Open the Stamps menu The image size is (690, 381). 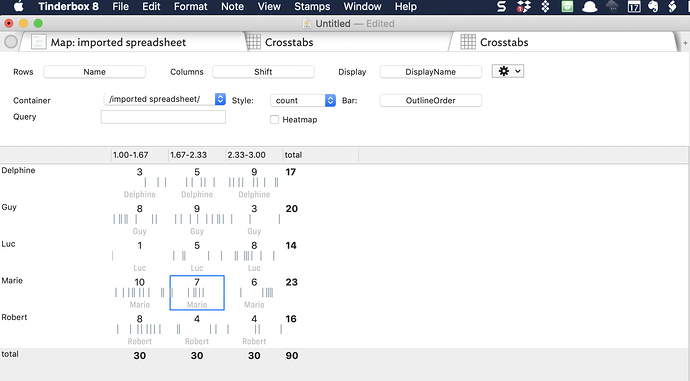(x=312, y=7)
